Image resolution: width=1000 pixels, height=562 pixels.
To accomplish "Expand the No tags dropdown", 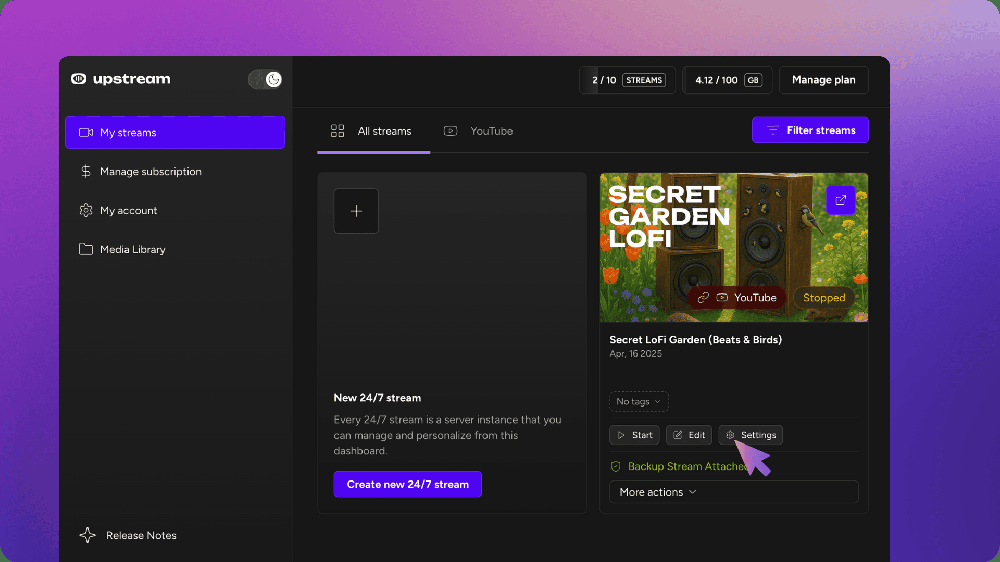I will 638,401.
